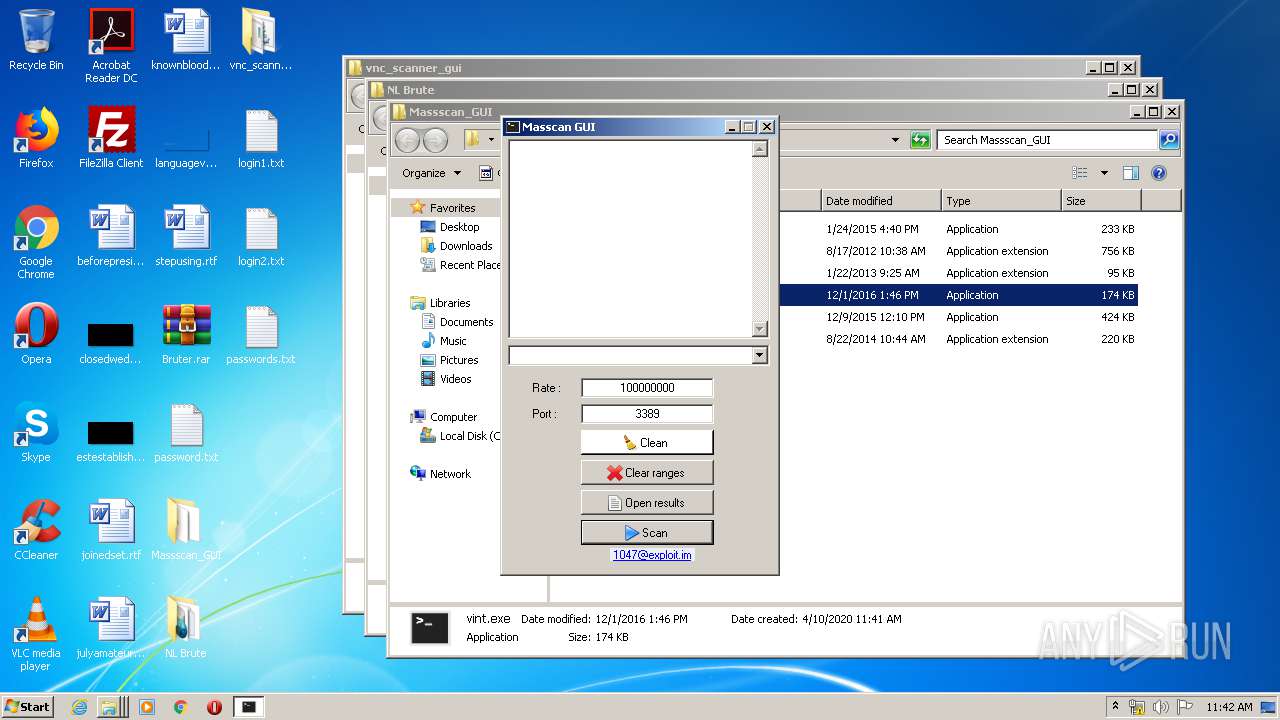Image resolution: width=1280 pixels, height=720 pixels.
Task: Click the search magnifier in Massscan_GUI window
Action: tap(1168, 140)
